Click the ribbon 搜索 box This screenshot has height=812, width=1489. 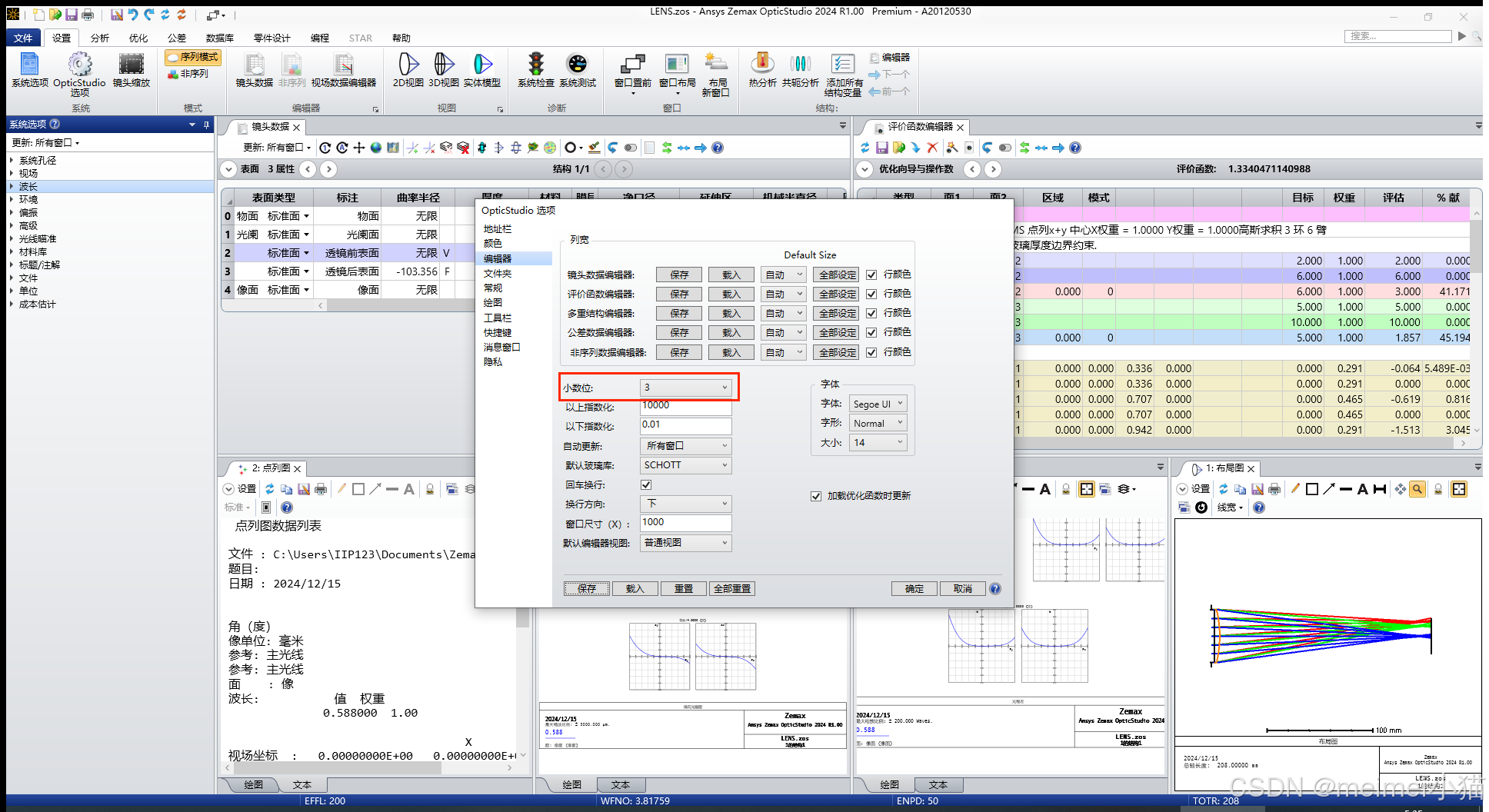click(1398, 36)
